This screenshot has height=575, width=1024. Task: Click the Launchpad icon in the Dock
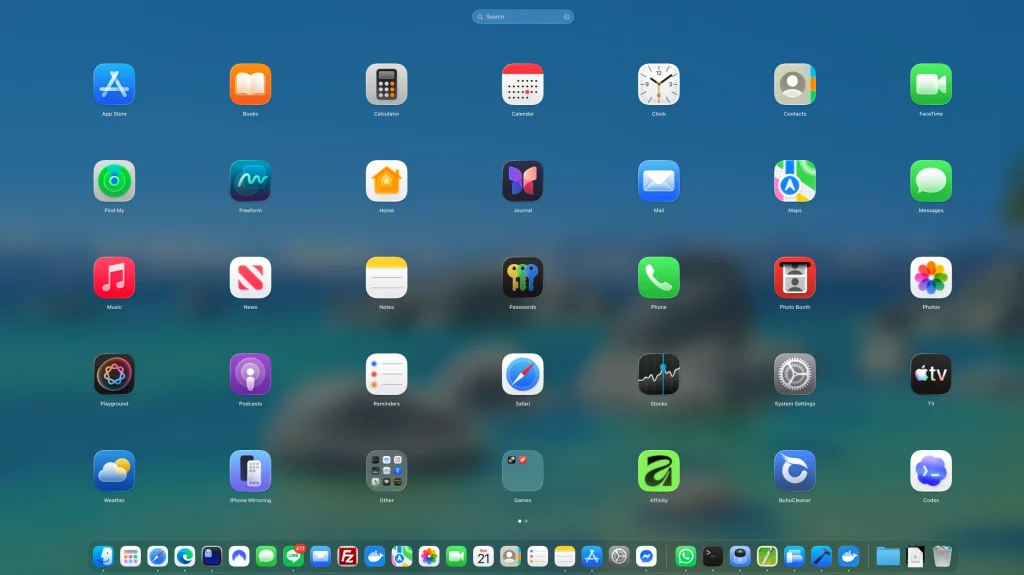click(131, 556)
